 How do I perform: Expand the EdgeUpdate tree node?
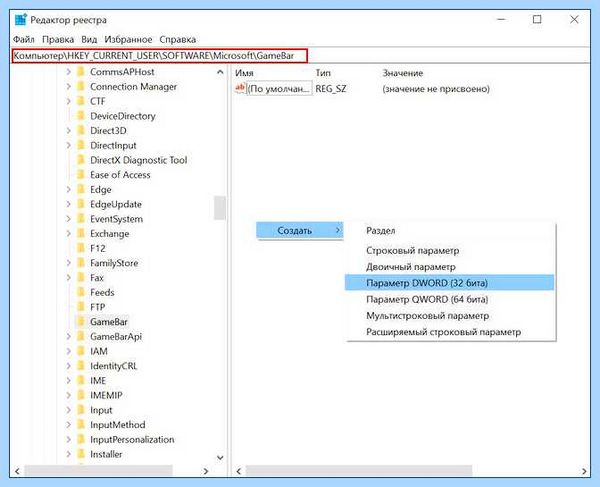[68, 204]
